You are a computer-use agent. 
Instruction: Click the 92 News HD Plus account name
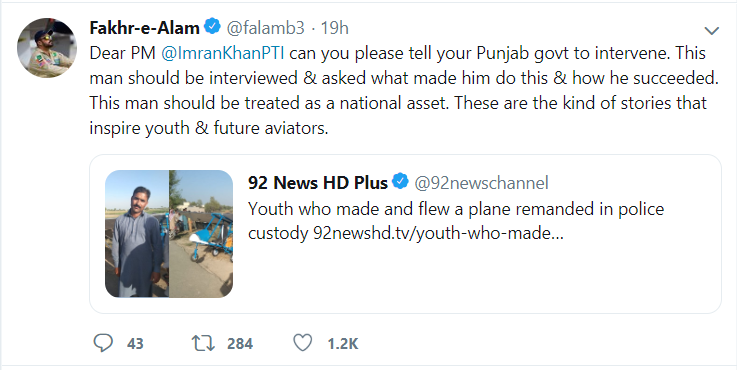pyautogui.click(x=318, y=182)
